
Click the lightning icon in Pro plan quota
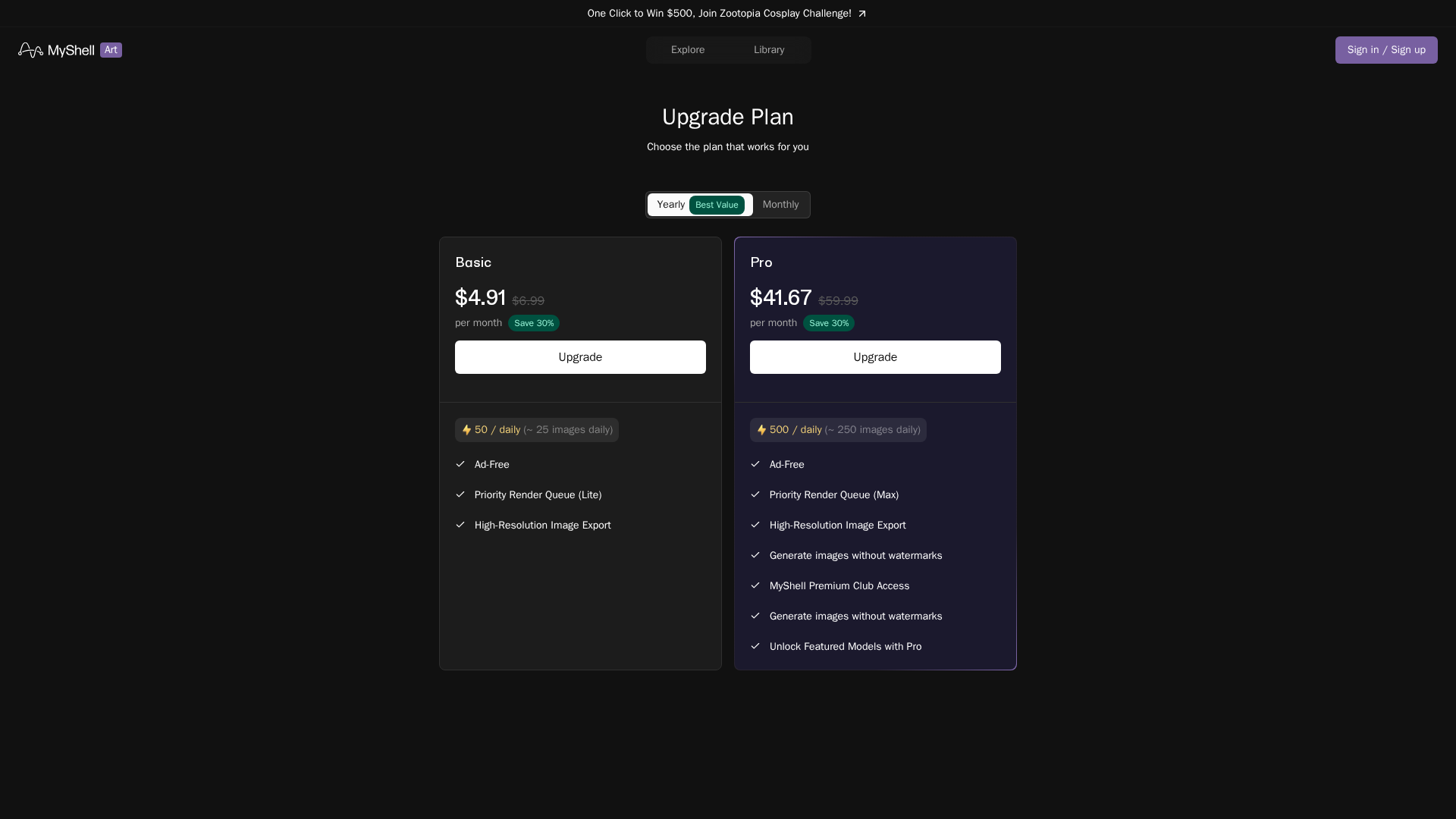(x=761, y=429)
